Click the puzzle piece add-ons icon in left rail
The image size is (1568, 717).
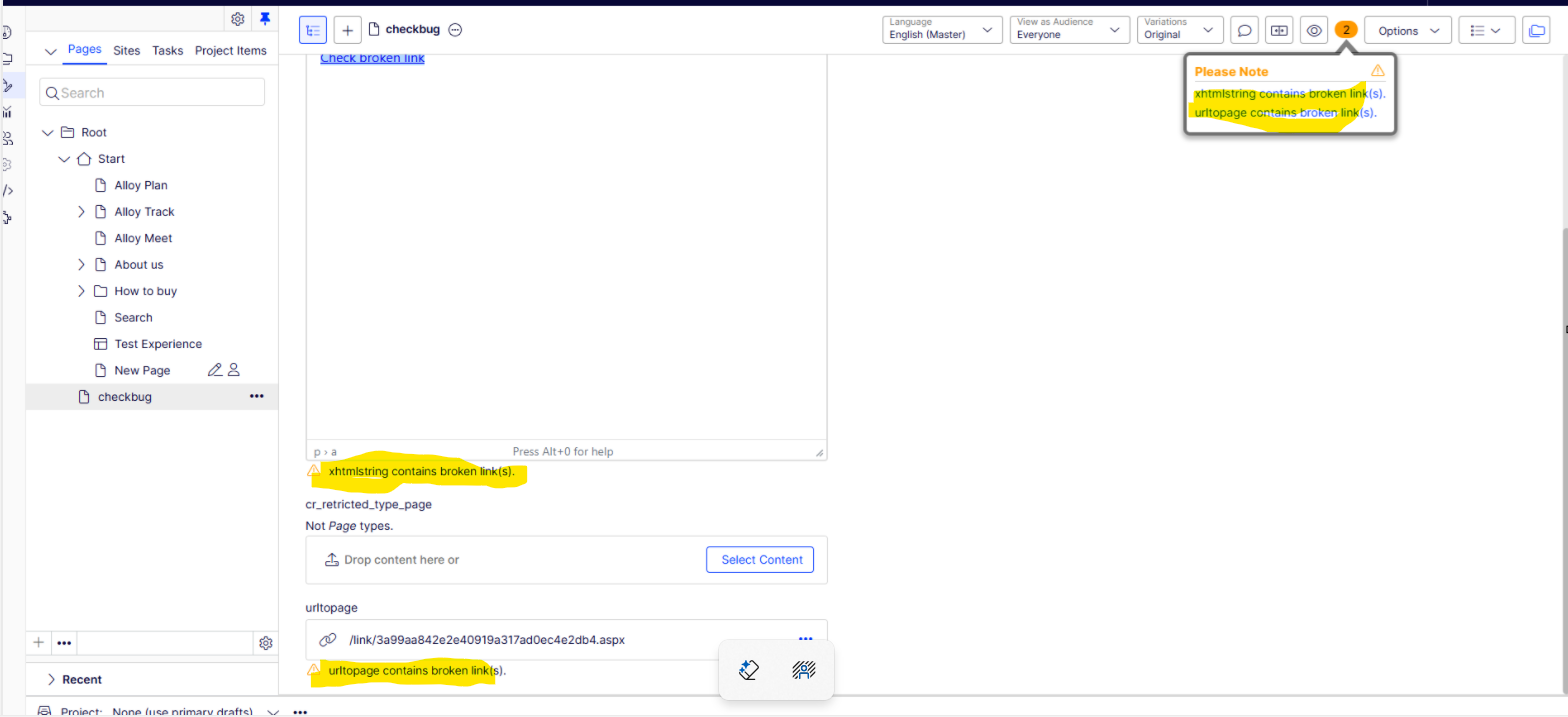point(8,216)
